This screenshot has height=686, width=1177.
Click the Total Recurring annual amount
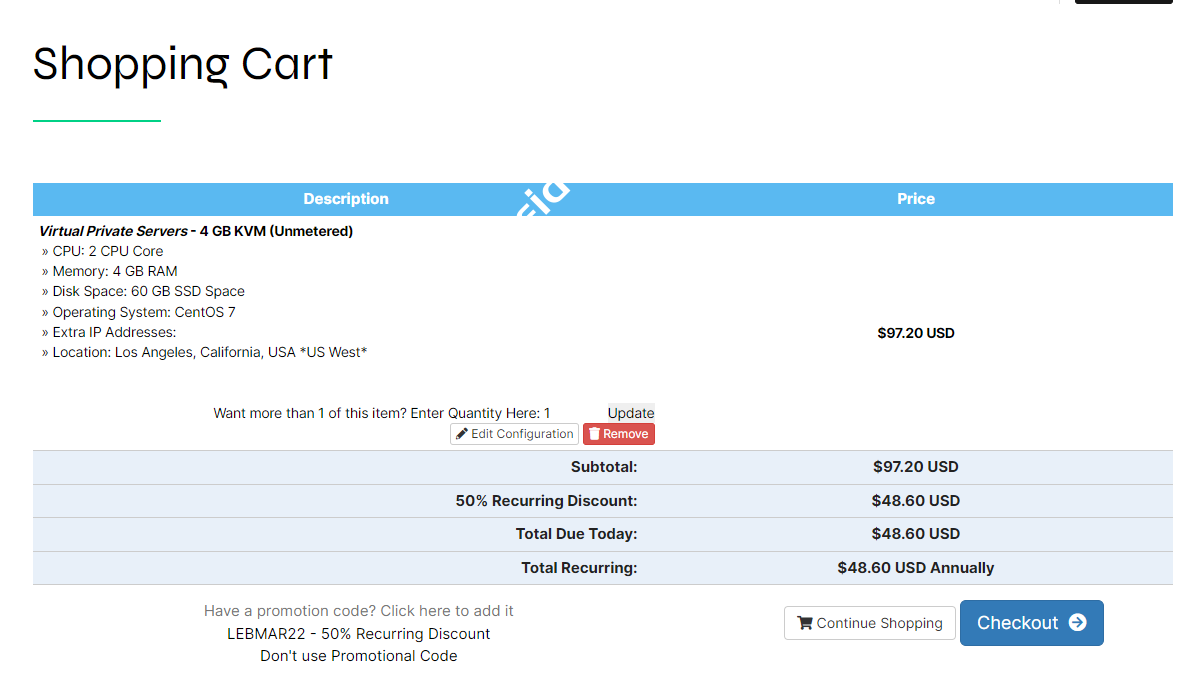pyautogui.click(x=915, y=568)
